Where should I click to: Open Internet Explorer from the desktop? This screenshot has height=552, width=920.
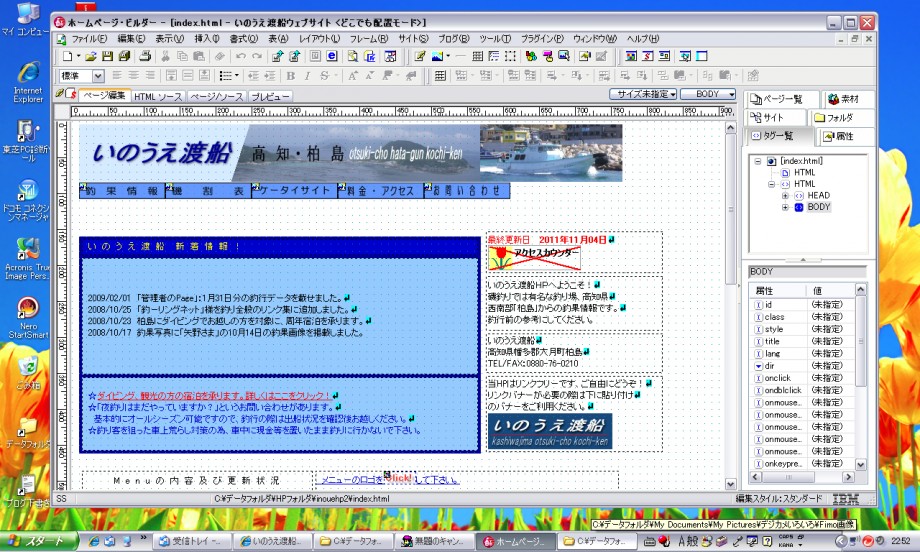(28, 82)
